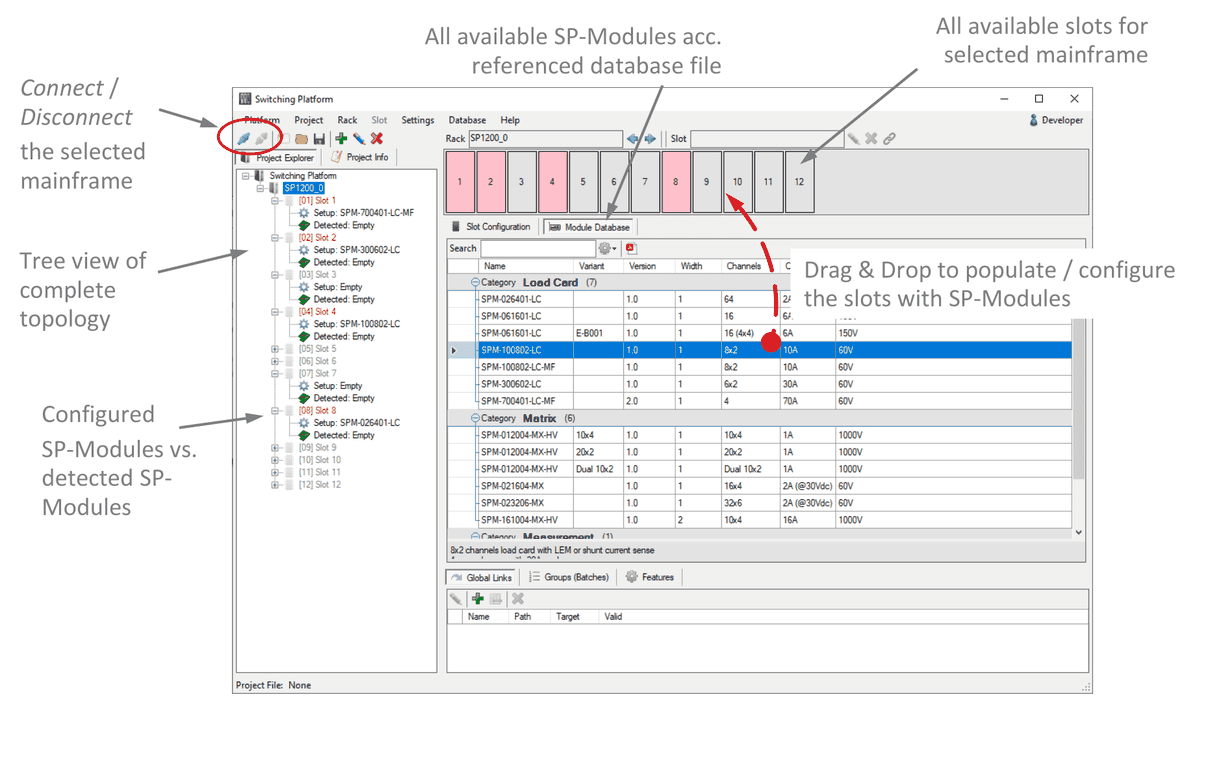The image size is (1223, 766).
Task: Expand the [12] Slot 12 node
Action: click(x=275, y=485)
